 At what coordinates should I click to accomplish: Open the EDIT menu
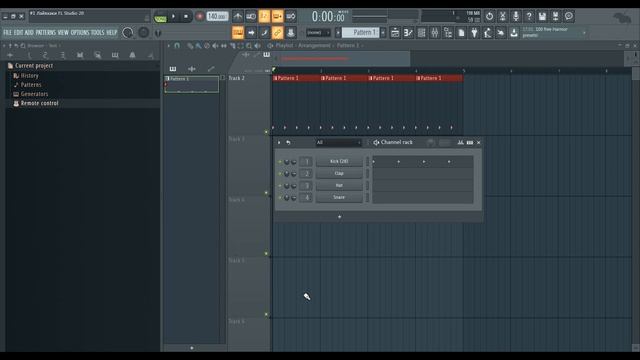18,33
